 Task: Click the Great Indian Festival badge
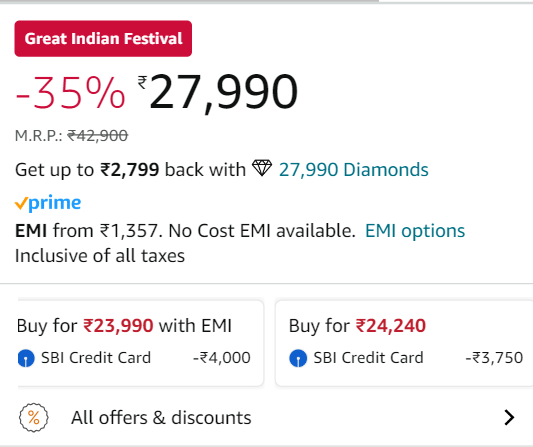[x=103, y=38]
